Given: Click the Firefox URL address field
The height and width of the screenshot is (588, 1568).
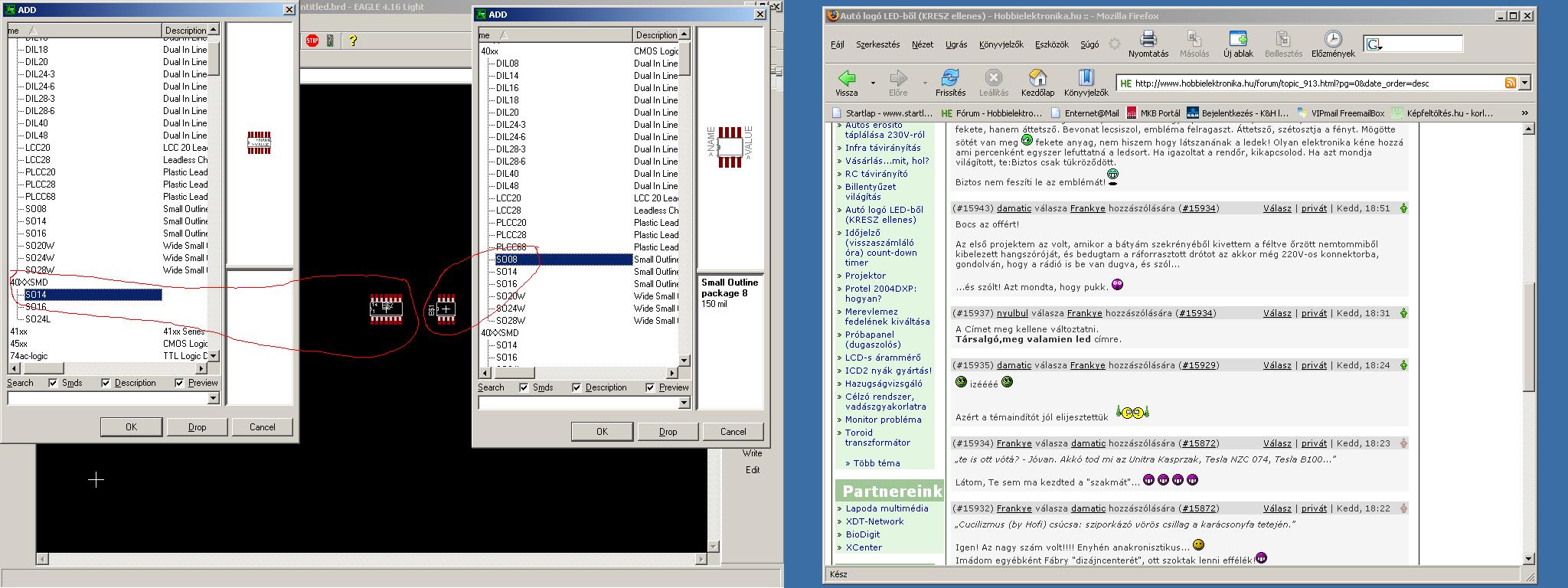Looking at the screenshot, I should [x=1317, y=83].
